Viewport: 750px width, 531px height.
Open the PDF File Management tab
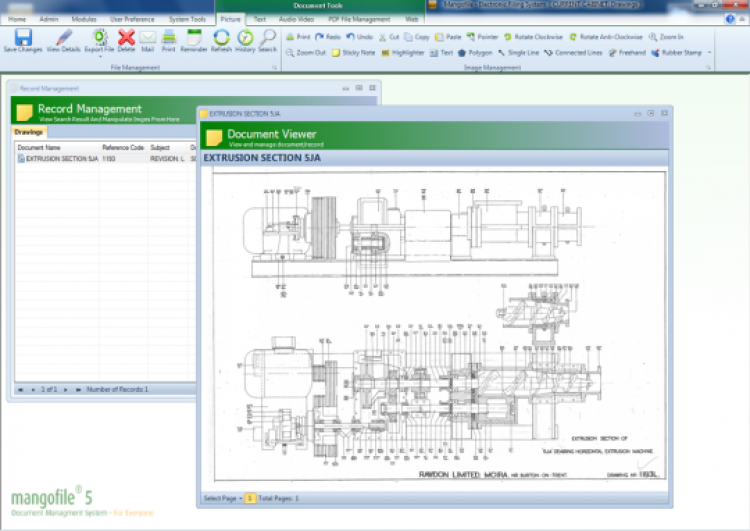357,19
